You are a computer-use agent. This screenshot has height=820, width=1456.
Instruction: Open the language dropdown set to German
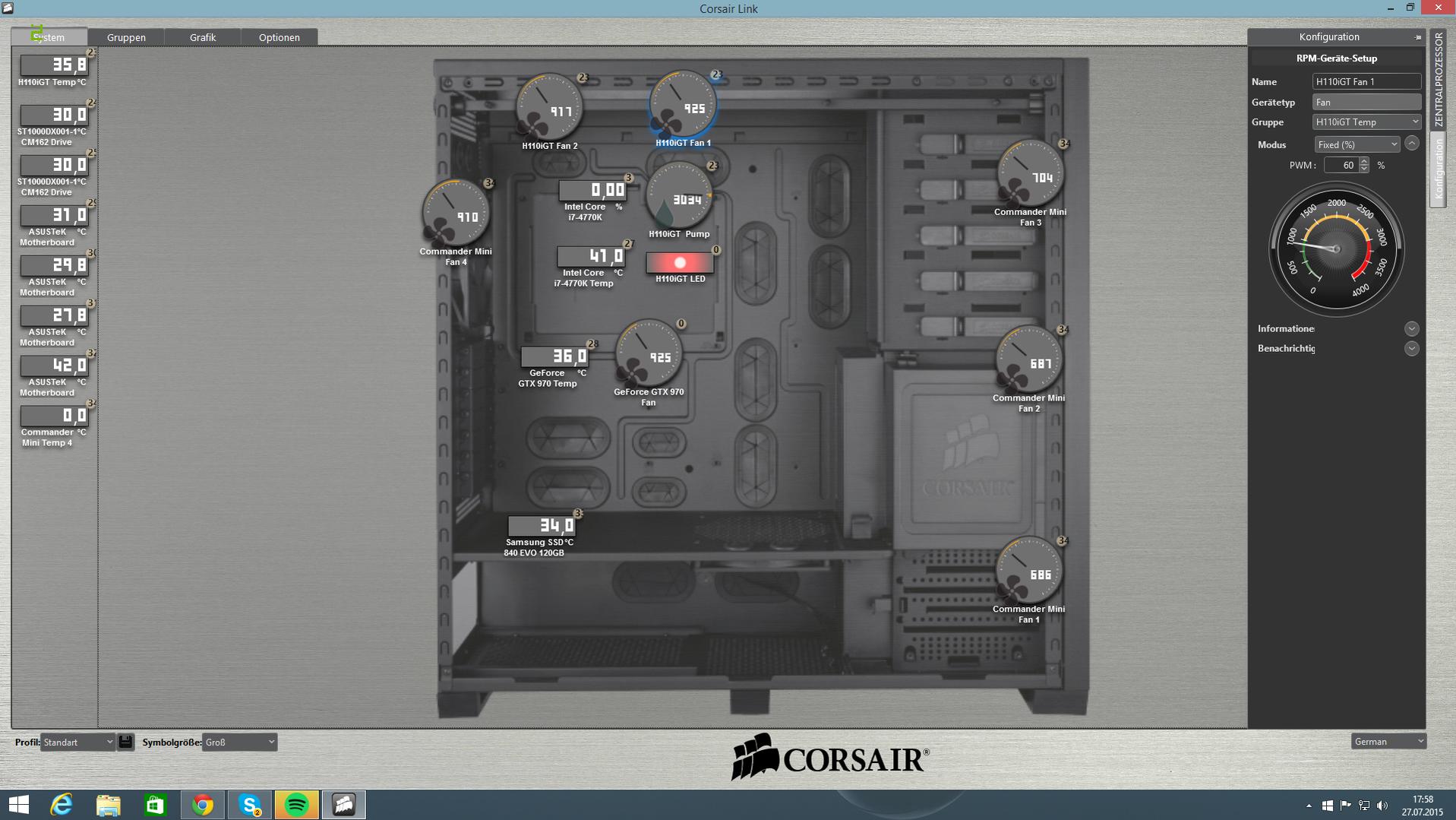point(1388,741)
